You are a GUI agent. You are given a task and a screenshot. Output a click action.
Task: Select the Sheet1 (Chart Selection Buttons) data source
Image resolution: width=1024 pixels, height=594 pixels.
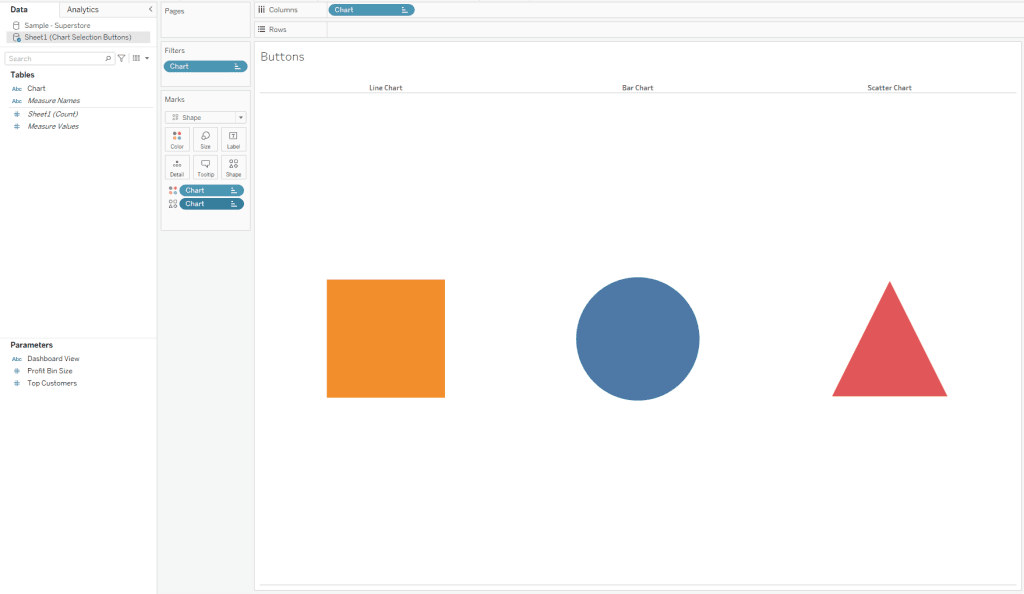coord(77,37)
